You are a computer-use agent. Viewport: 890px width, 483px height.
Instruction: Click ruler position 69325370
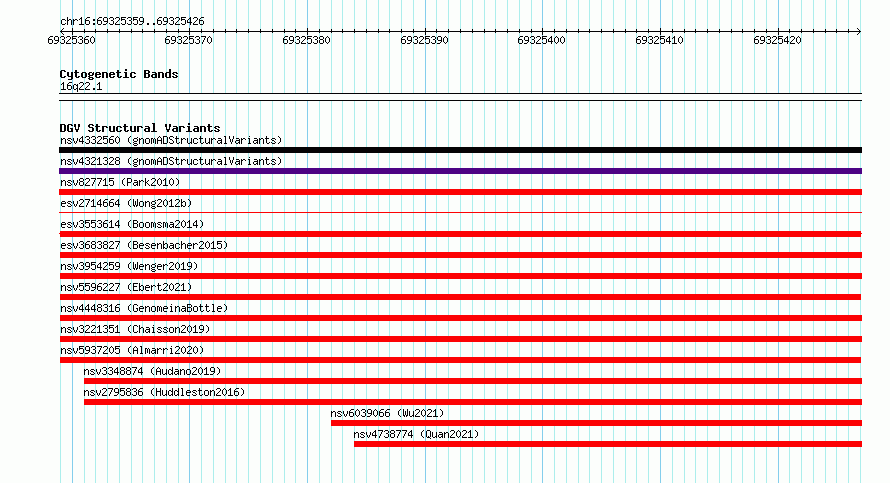tap(188, 40)
